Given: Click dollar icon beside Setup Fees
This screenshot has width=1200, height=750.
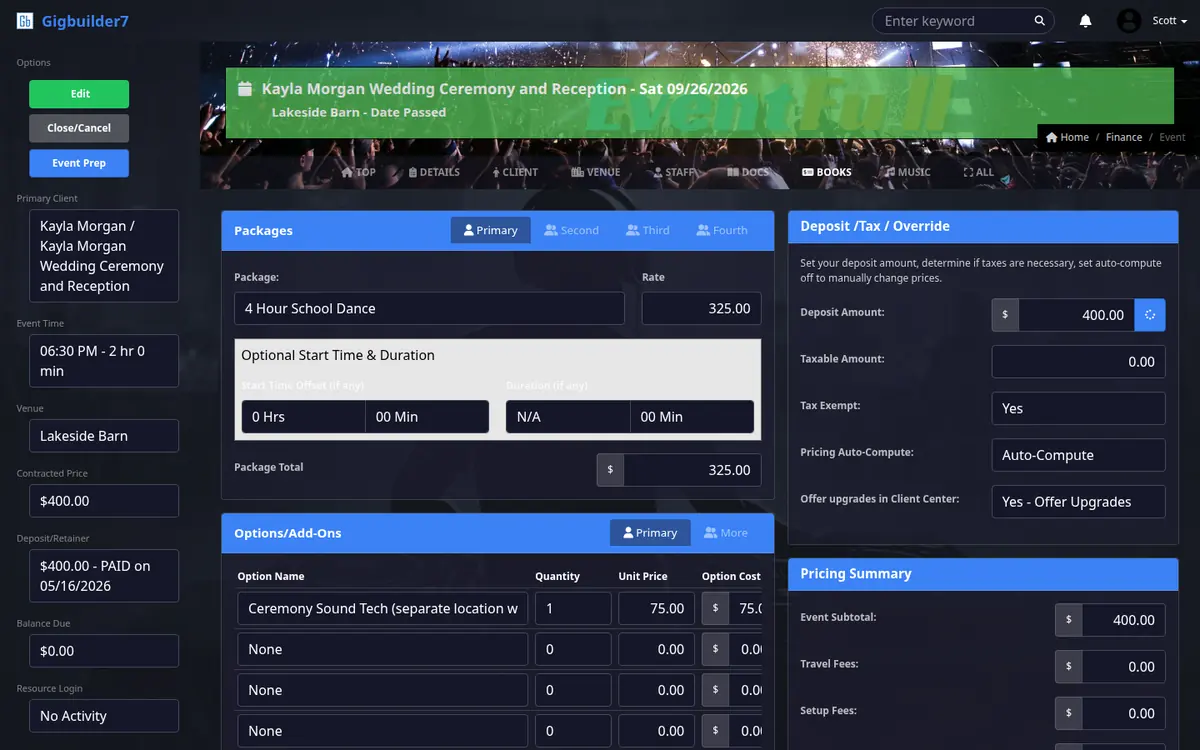Looking at the screenshot, I should click(1069, 714).
